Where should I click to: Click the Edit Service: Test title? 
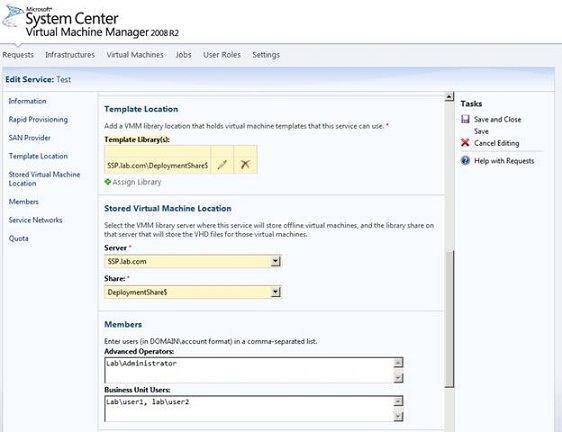(x=38, y=79)
